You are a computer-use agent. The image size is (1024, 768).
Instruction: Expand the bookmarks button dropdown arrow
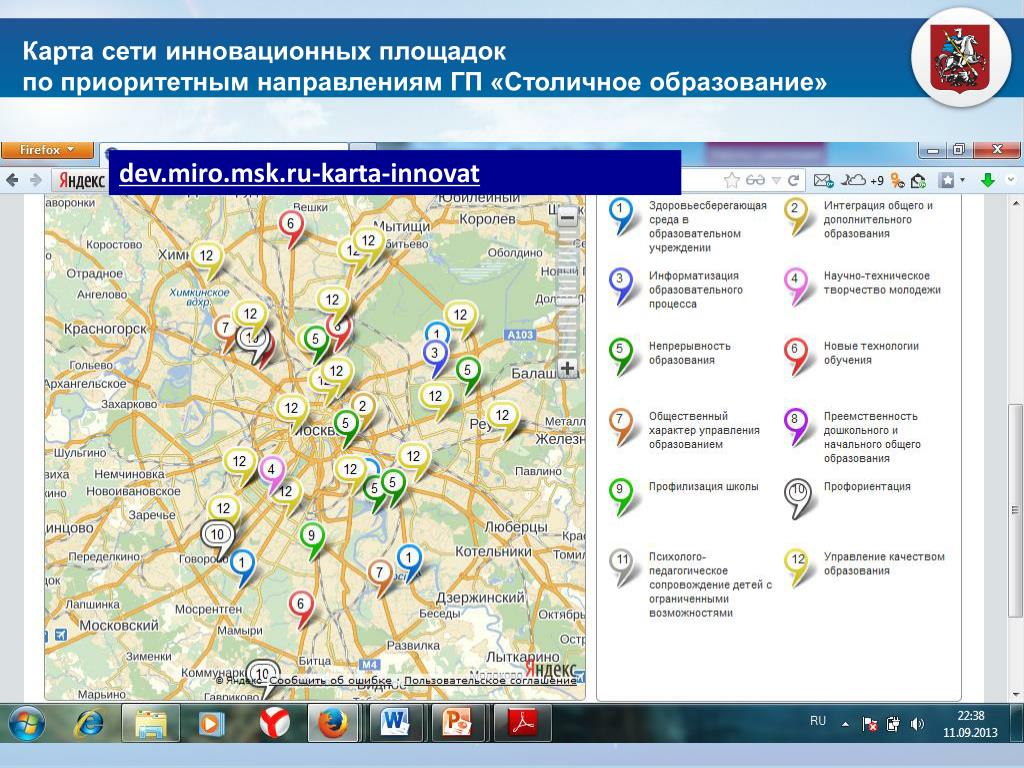click(962, 181)
